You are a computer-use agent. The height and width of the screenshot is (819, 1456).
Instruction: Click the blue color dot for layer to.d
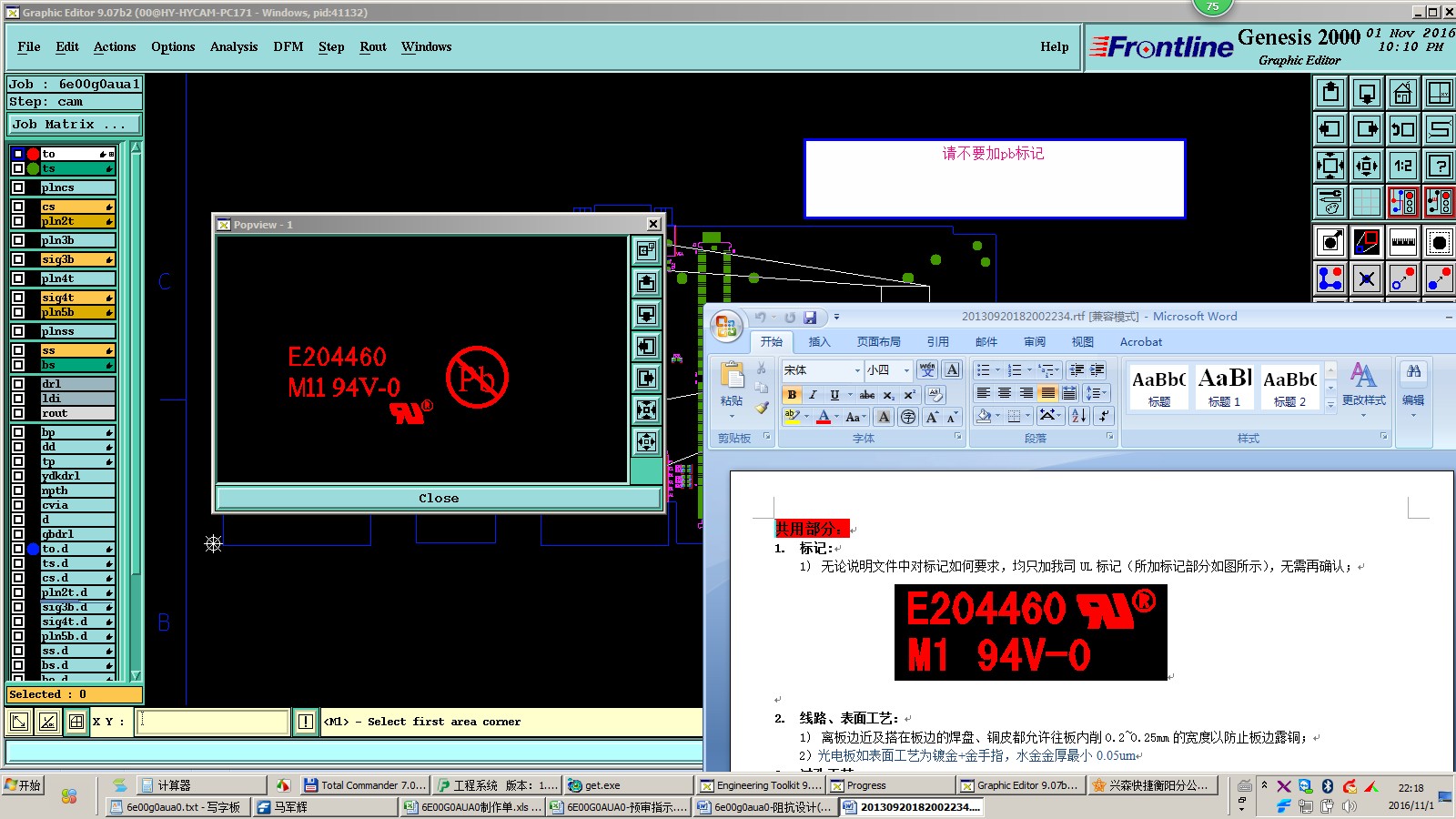pyautogui.click(x=33, y=549)
